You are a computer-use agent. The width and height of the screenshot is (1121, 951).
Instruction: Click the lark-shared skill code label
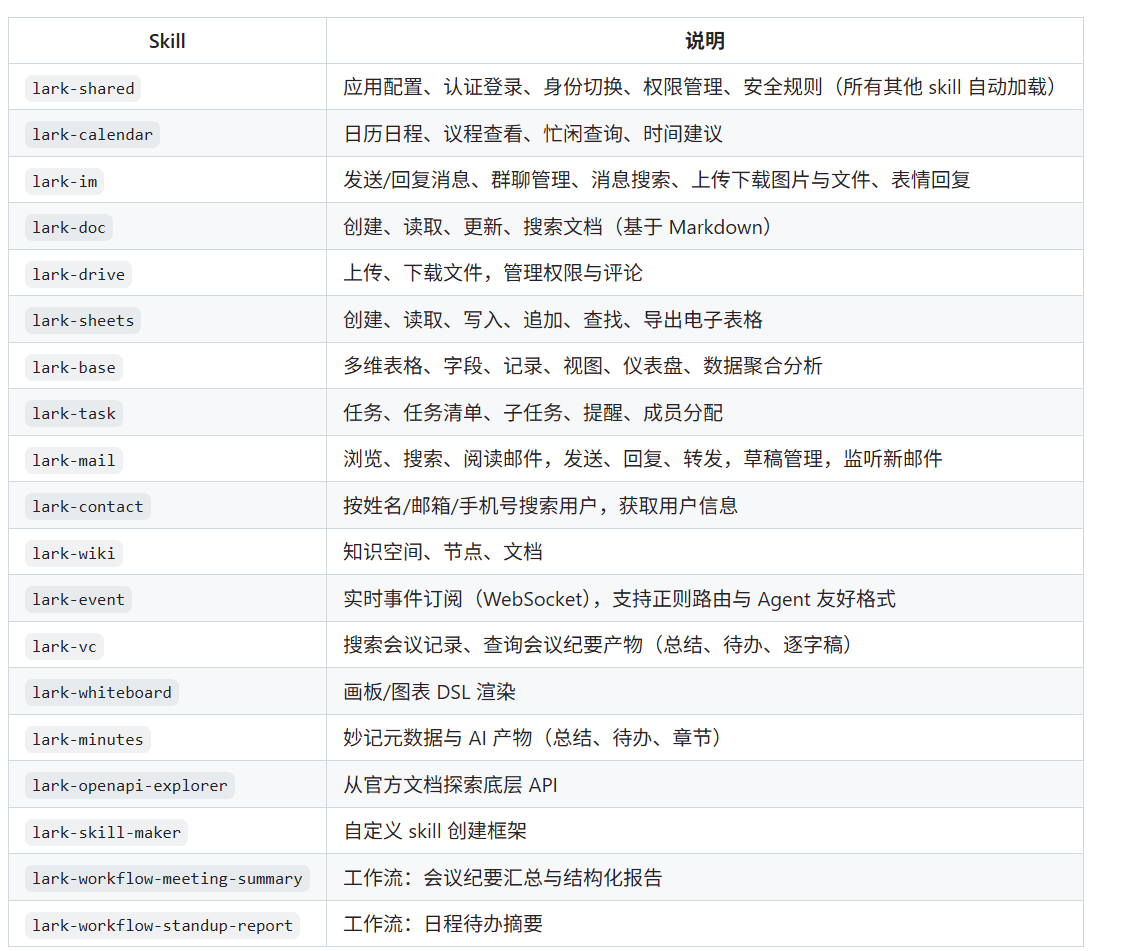point(83,88)
